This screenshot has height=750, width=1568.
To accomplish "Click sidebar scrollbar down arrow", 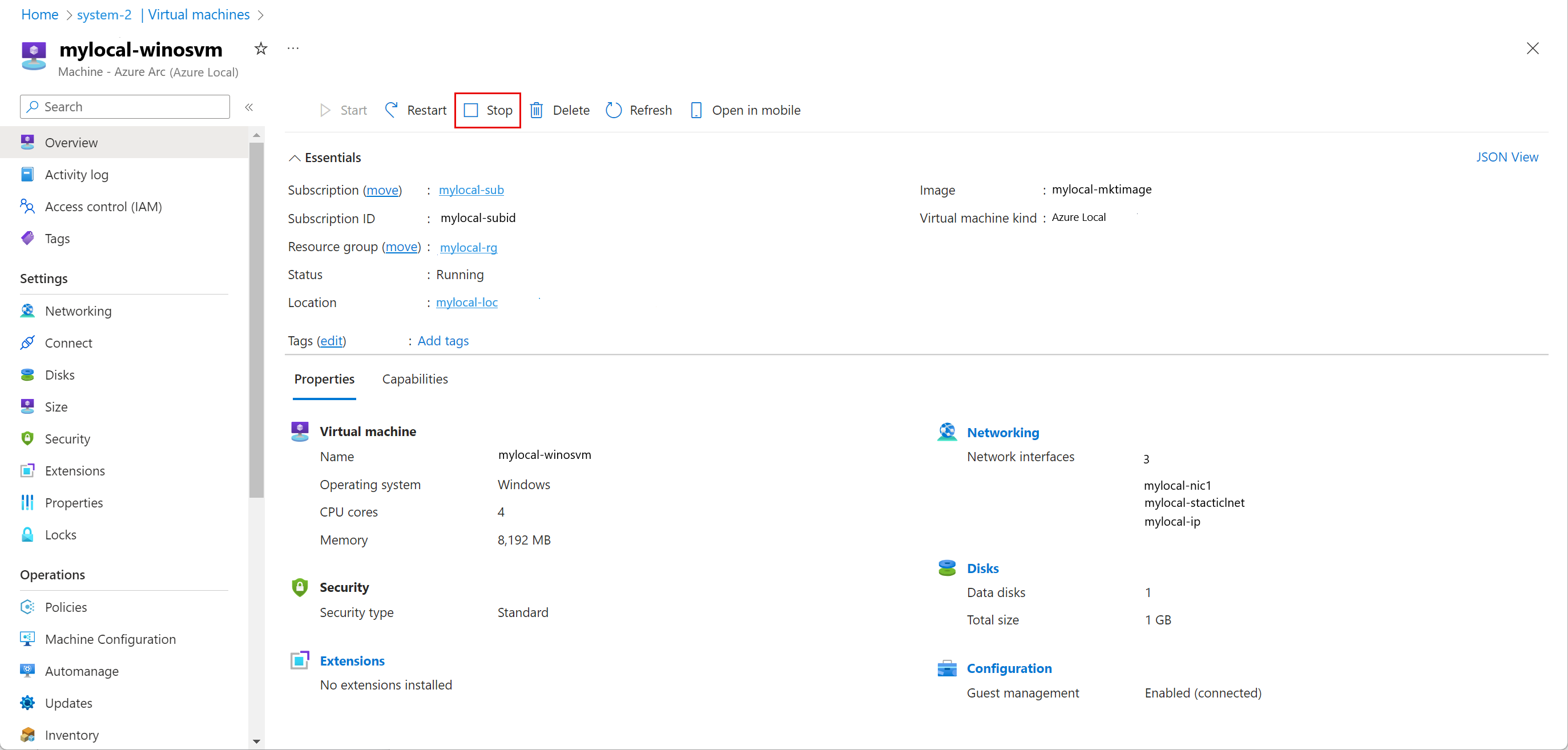I will [256, 741].
